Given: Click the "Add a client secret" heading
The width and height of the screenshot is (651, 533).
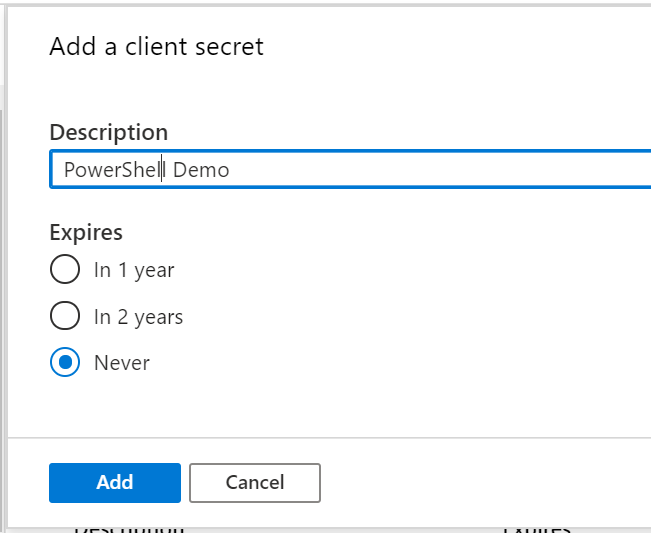Looking at the screenshot, I should point(157,46).
